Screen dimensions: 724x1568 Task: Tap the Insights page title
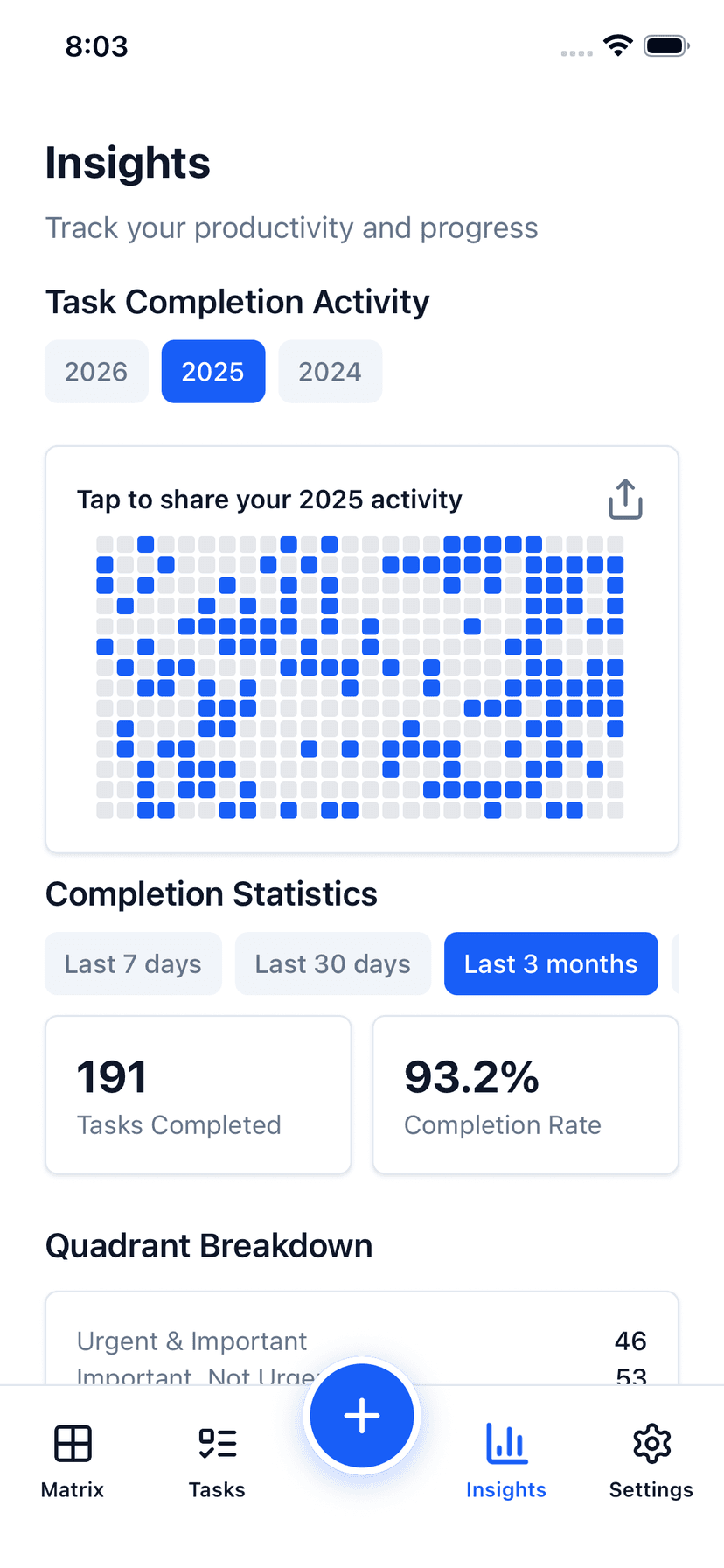click(128, 163)
